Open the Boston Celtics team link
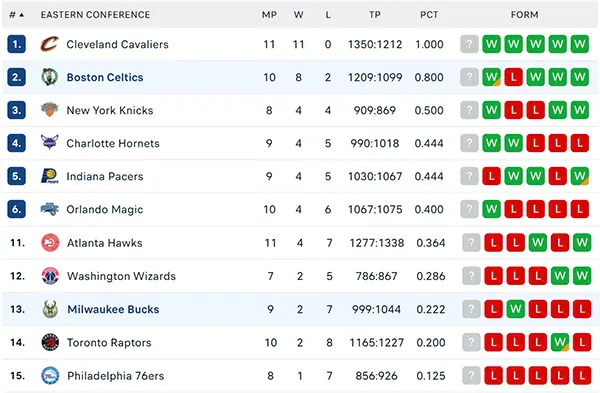Screen dimensions: 600x393 point(105,77)
